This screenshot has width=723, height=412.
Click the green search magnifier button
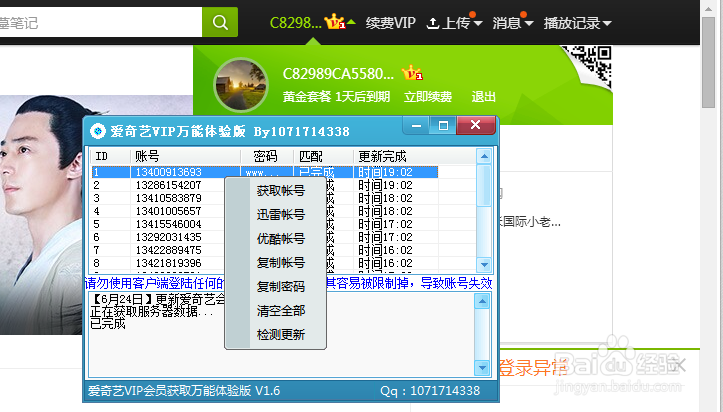[220, 22]
